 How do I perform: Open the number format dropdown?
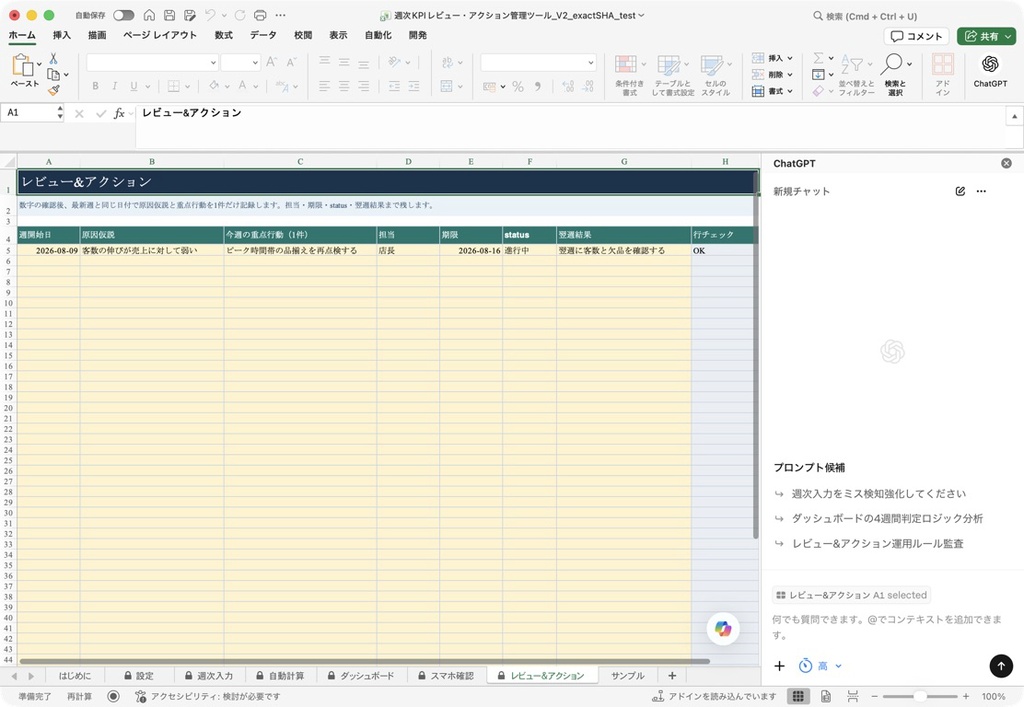[590, 63]
